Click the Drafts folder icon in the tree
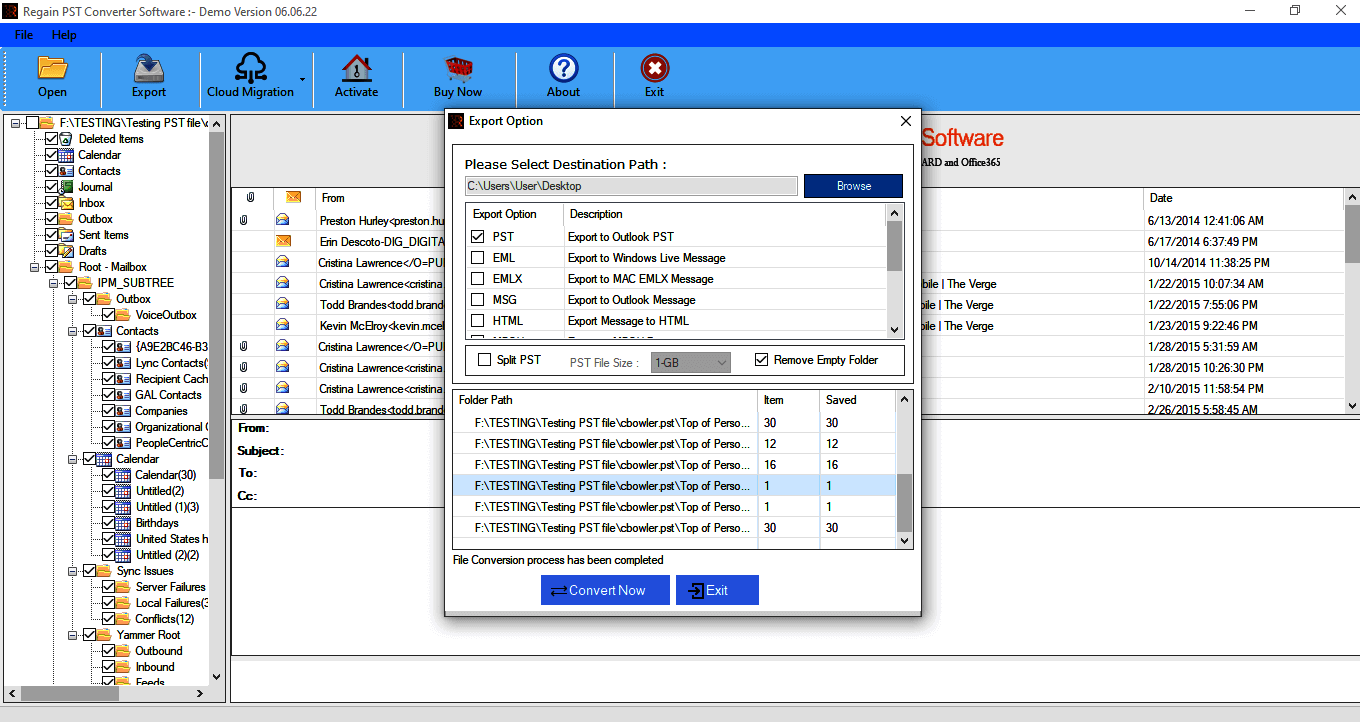This screenshot has width=1360, height=722. point(67,251)
